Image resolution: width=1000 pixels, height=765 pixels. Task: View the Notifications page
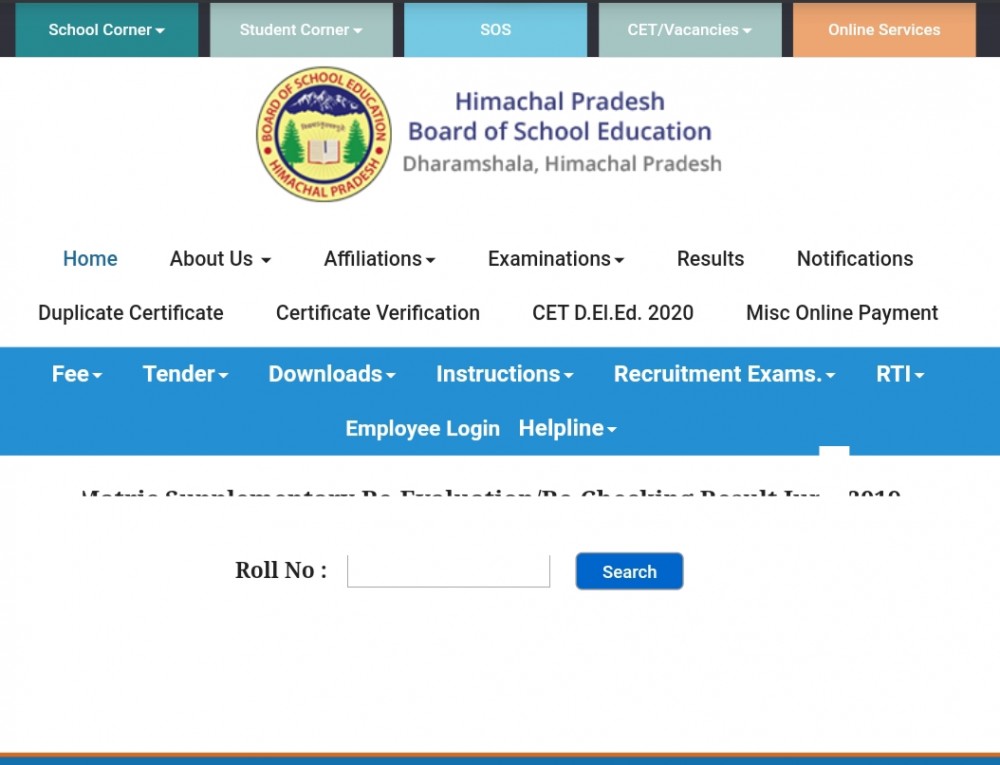pos(854,259)
